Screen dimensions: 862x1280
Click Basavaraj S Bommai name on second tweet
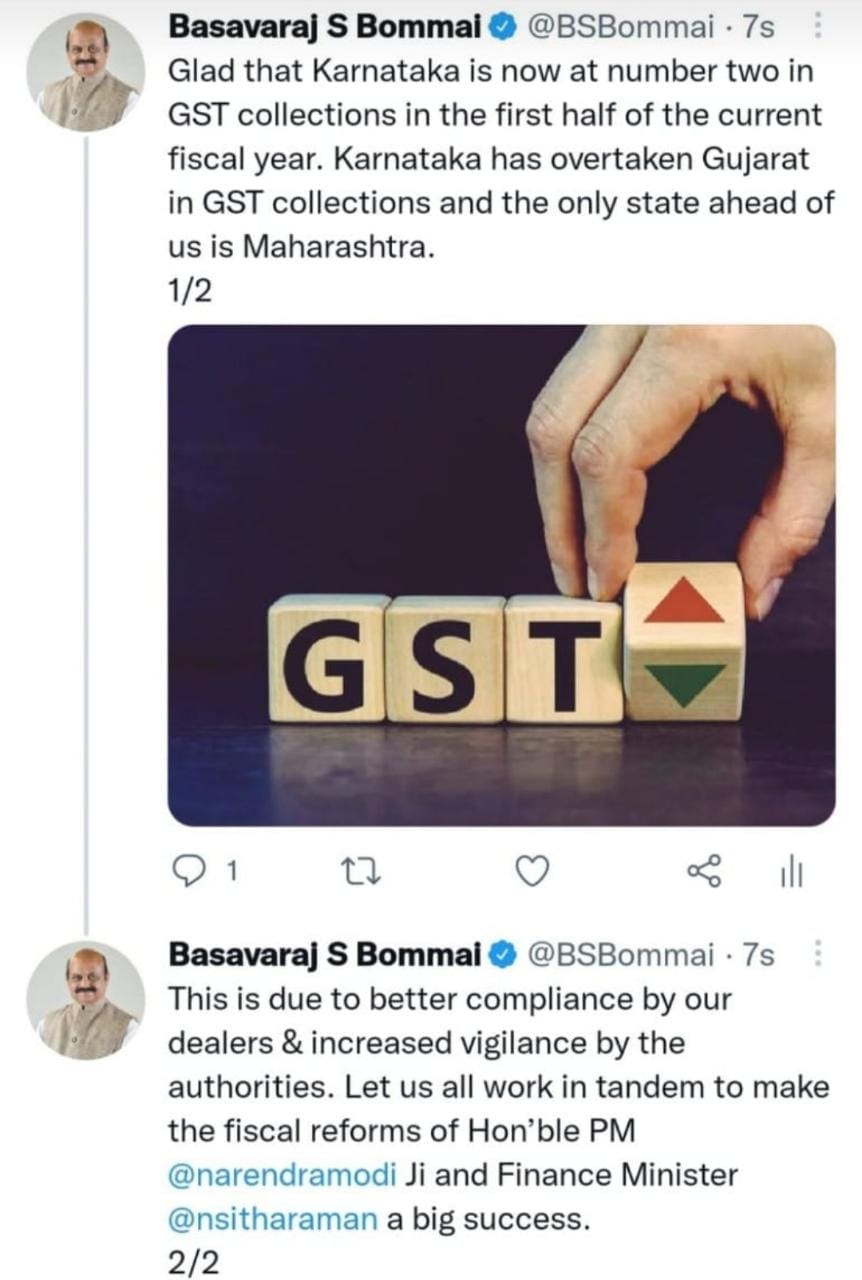(x=325, y=956)
